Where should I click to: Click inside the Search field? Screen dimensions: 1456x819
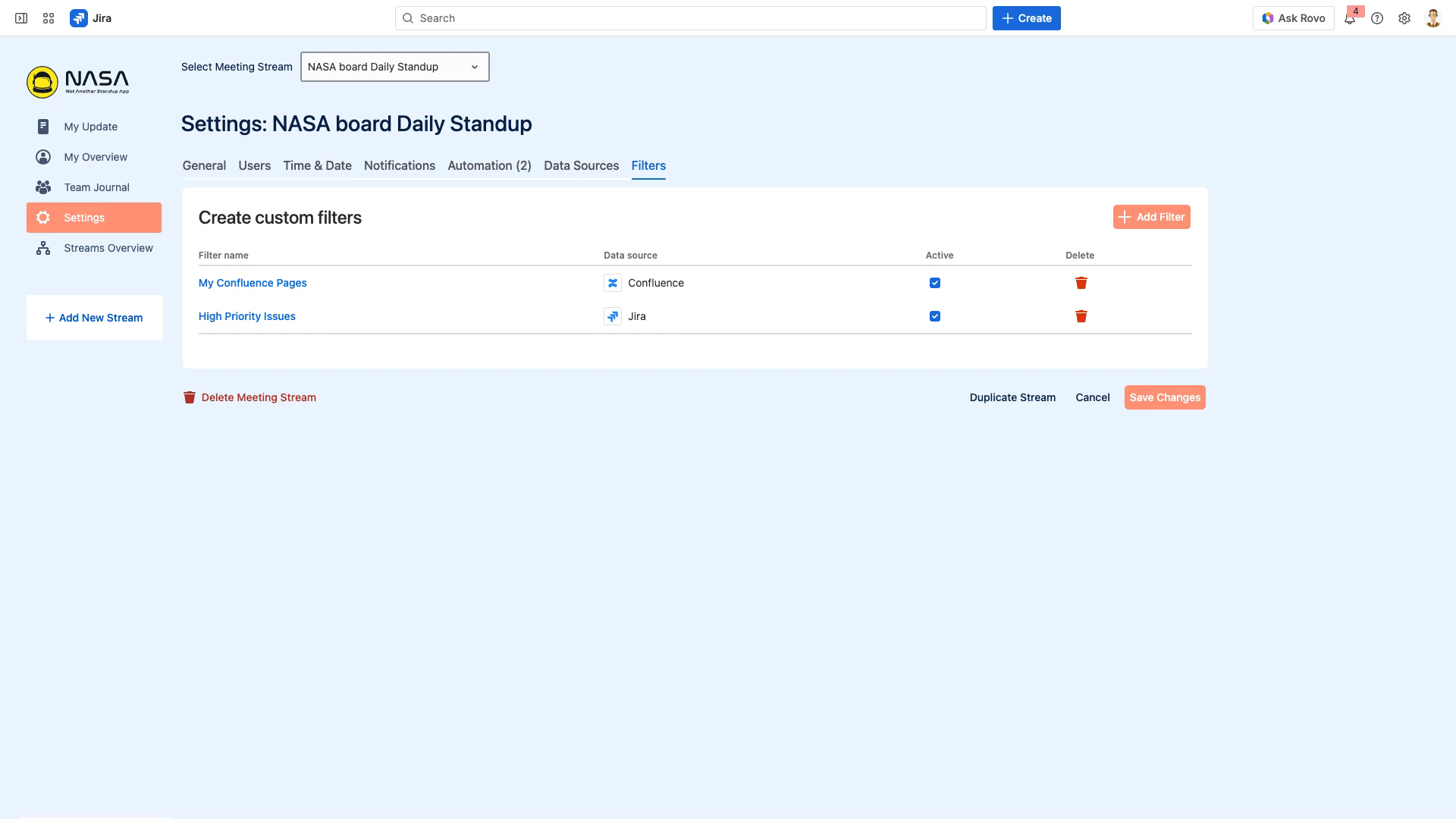pyautogui.click(x=690, y=17)
